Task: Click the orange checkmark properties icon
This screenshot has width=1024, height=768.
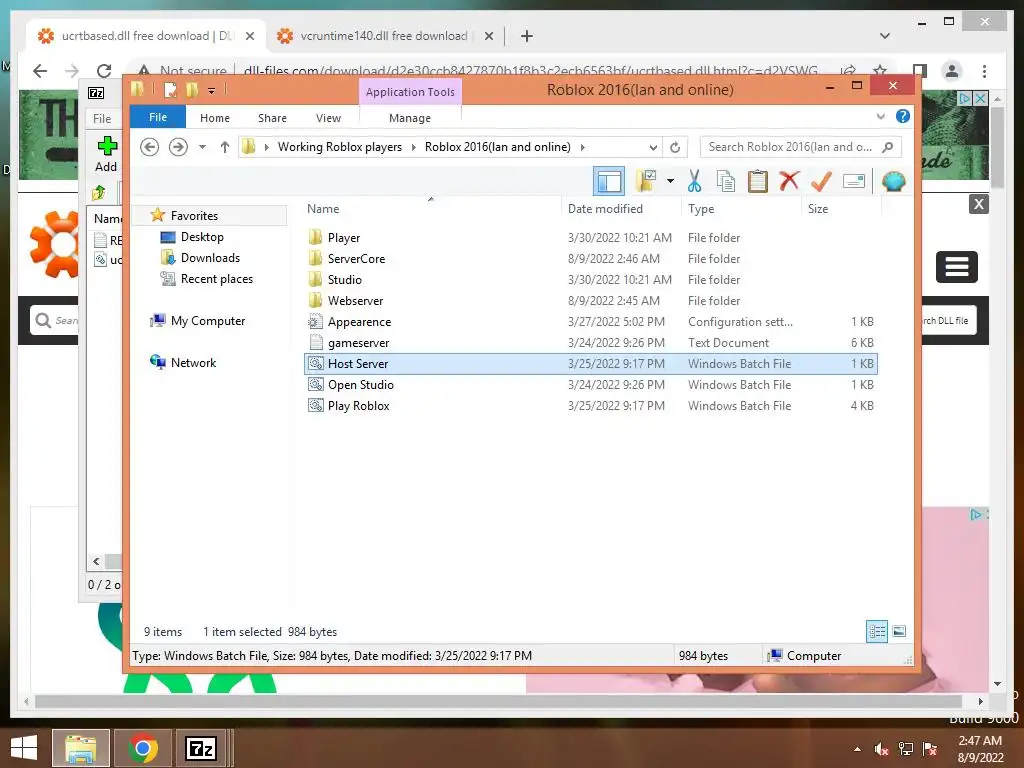Action: pos(821,181)
